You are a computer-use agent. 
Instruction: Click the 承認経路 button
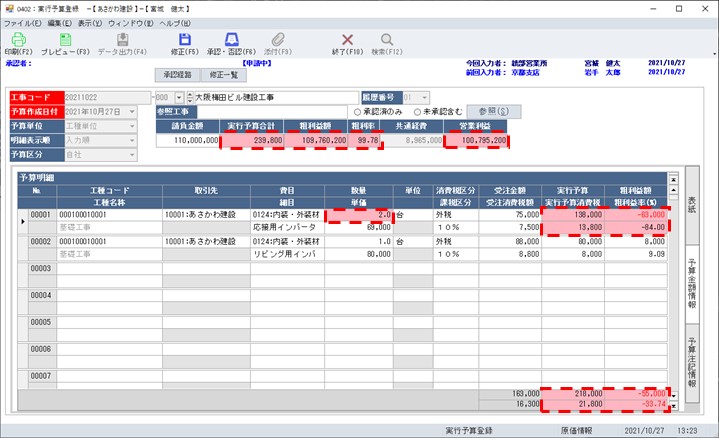(x=177, y=75)
